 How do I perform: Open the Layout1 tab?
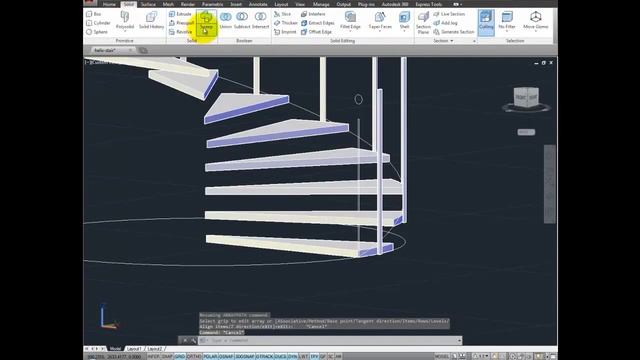point(134,349)
